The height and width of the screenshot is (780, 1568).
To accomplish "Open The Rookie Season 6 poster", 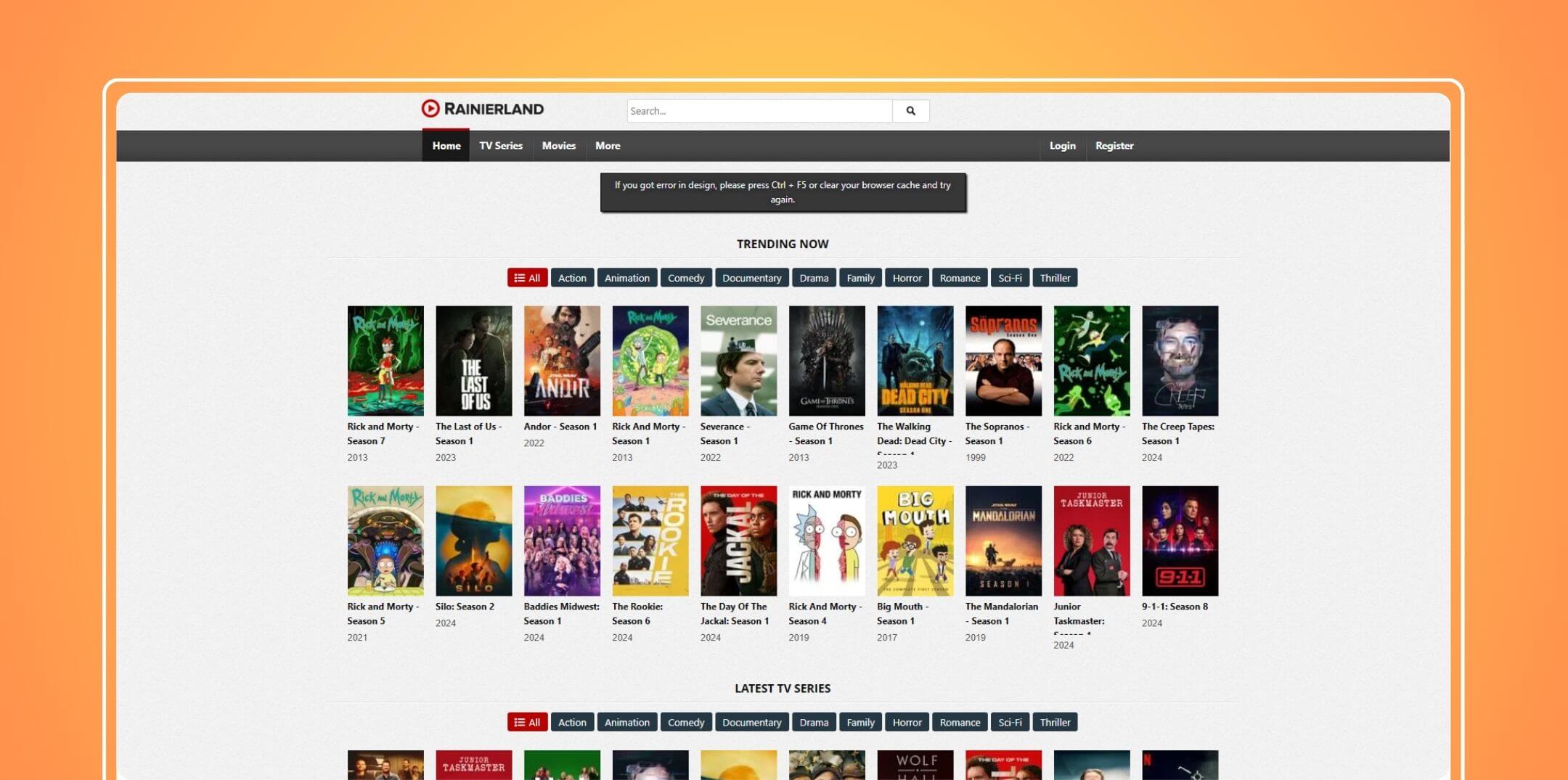I will (650, 541).
